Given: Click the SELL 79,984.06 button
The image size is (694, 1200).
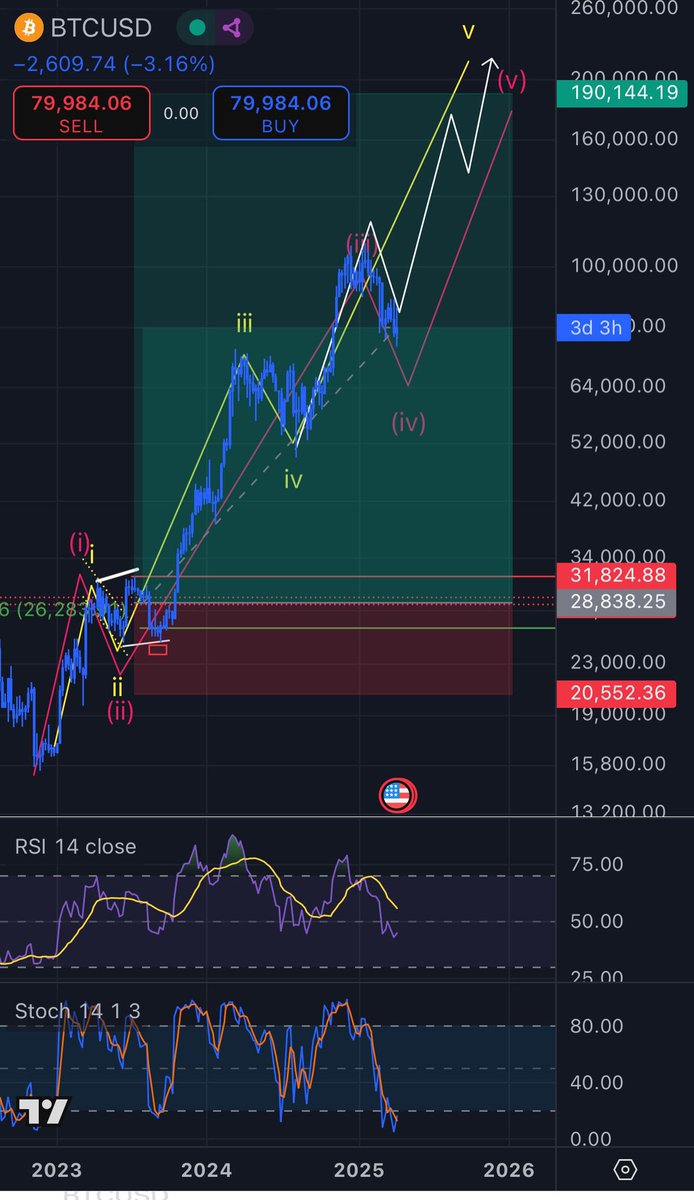Looking at the screenshot, I should 82,113.
